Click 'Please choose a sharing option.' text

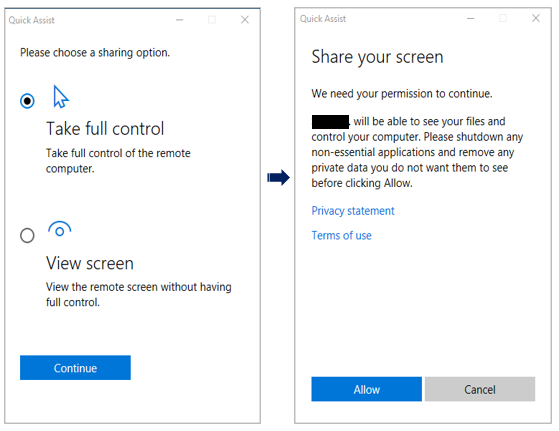point(95,53)
